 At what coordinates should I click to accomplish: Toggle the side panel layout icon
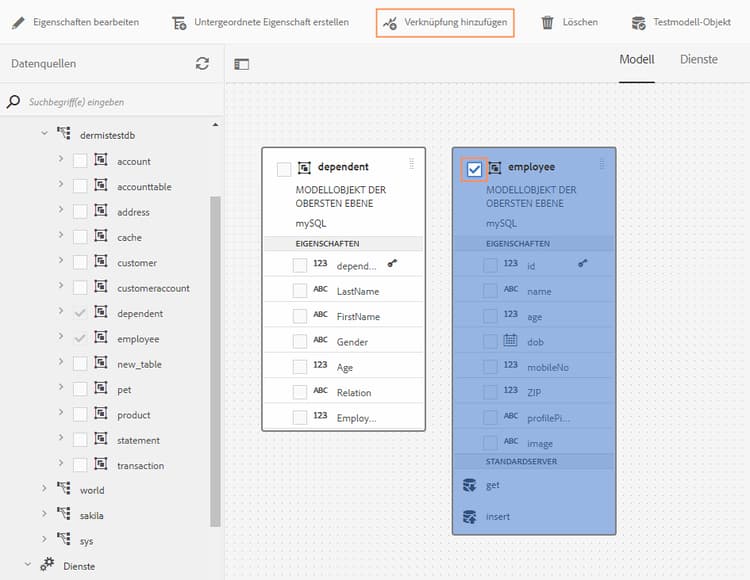click(242, 64)
